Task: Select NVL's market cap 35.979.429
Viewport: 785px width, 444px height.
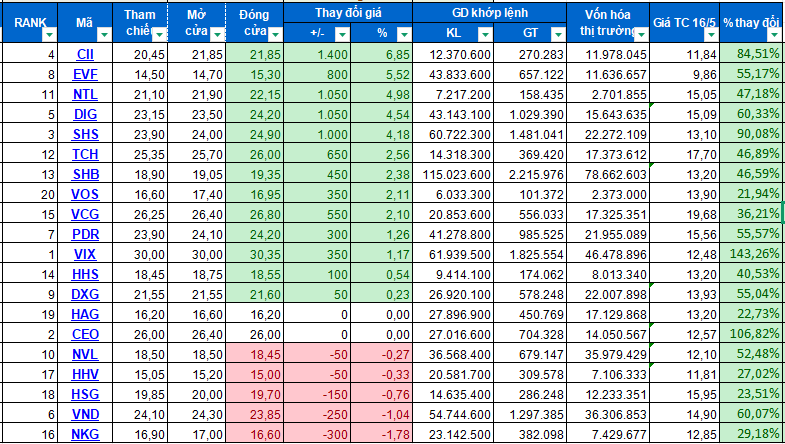Action: [608, 354]
